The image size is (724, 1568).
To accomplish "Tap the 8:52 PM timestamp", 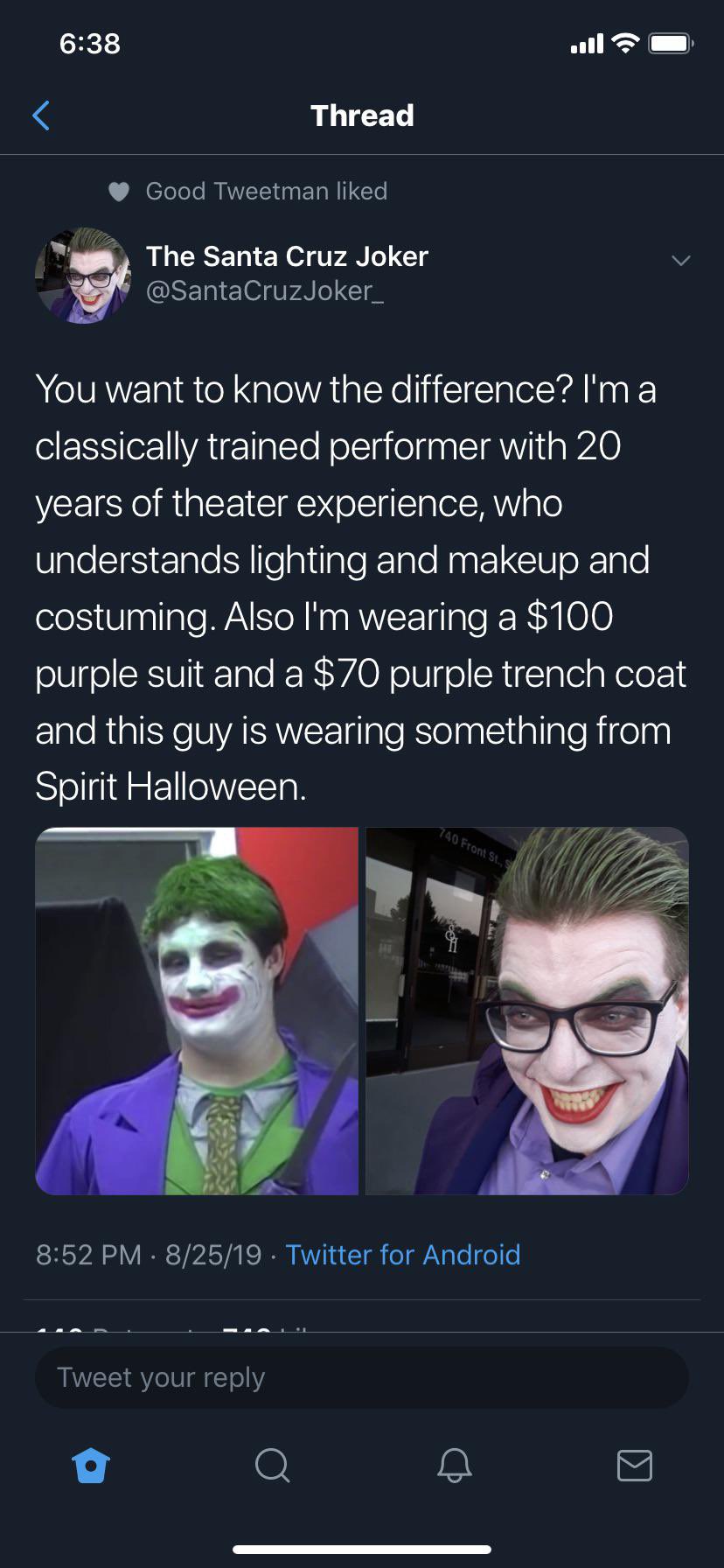I will click(x=88, y=1255).
